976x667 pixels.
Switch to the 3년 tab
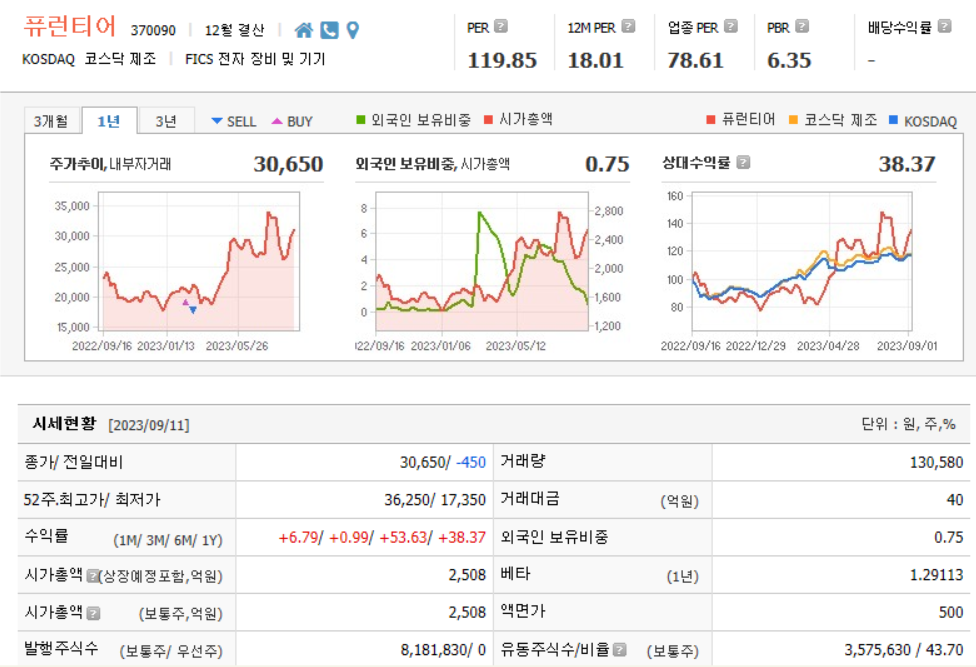coord(165,119)
